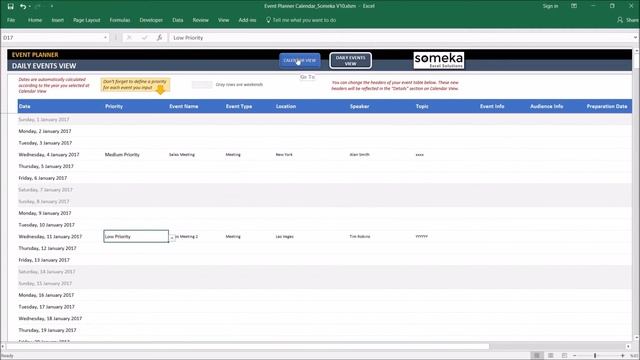Viewport: 640px width, 360px height.
Task: Click the Name Box showing D17
Action: click(52, 38)
